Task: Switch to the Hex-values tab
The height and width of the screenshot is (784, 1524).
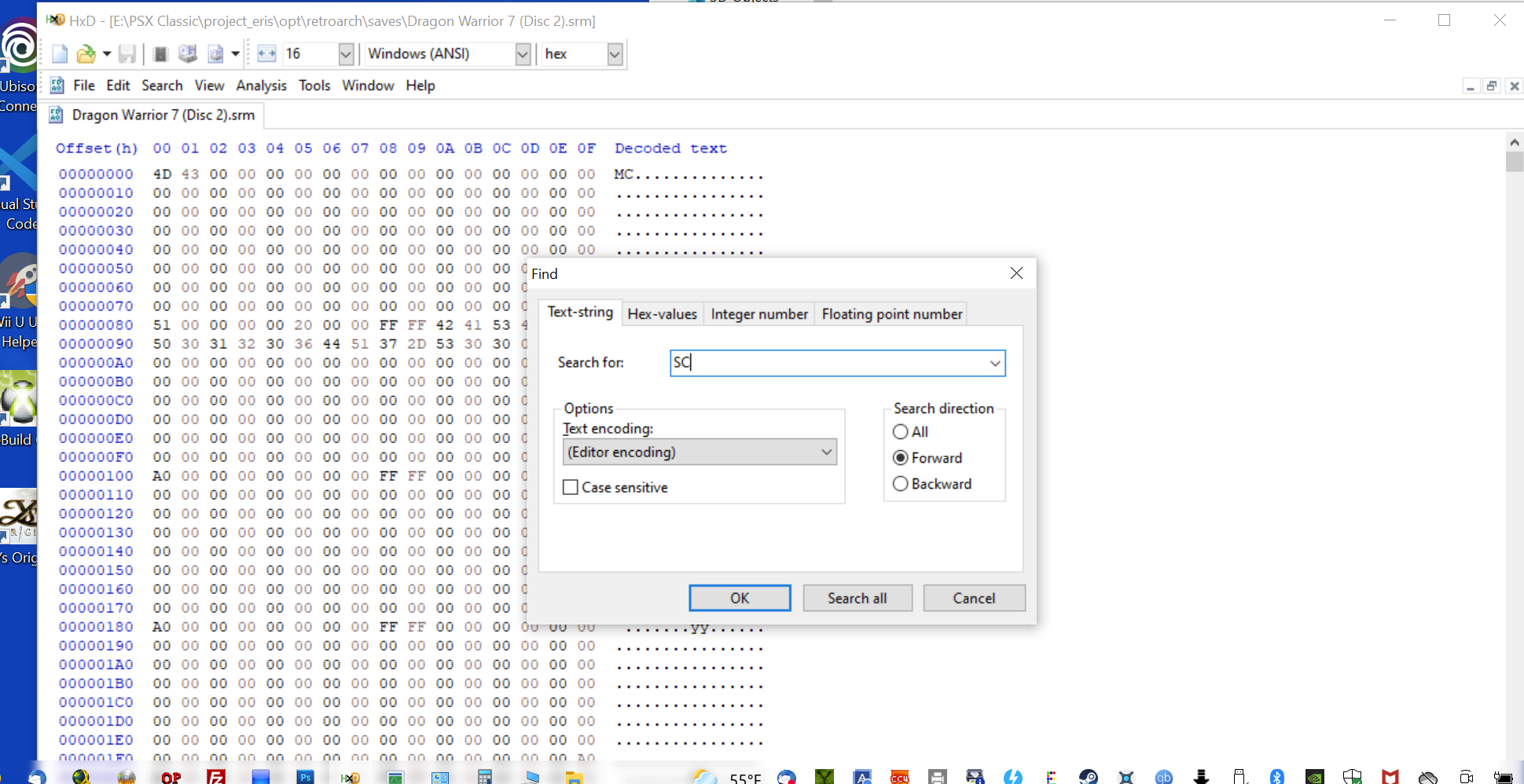Action: (663, 314)
